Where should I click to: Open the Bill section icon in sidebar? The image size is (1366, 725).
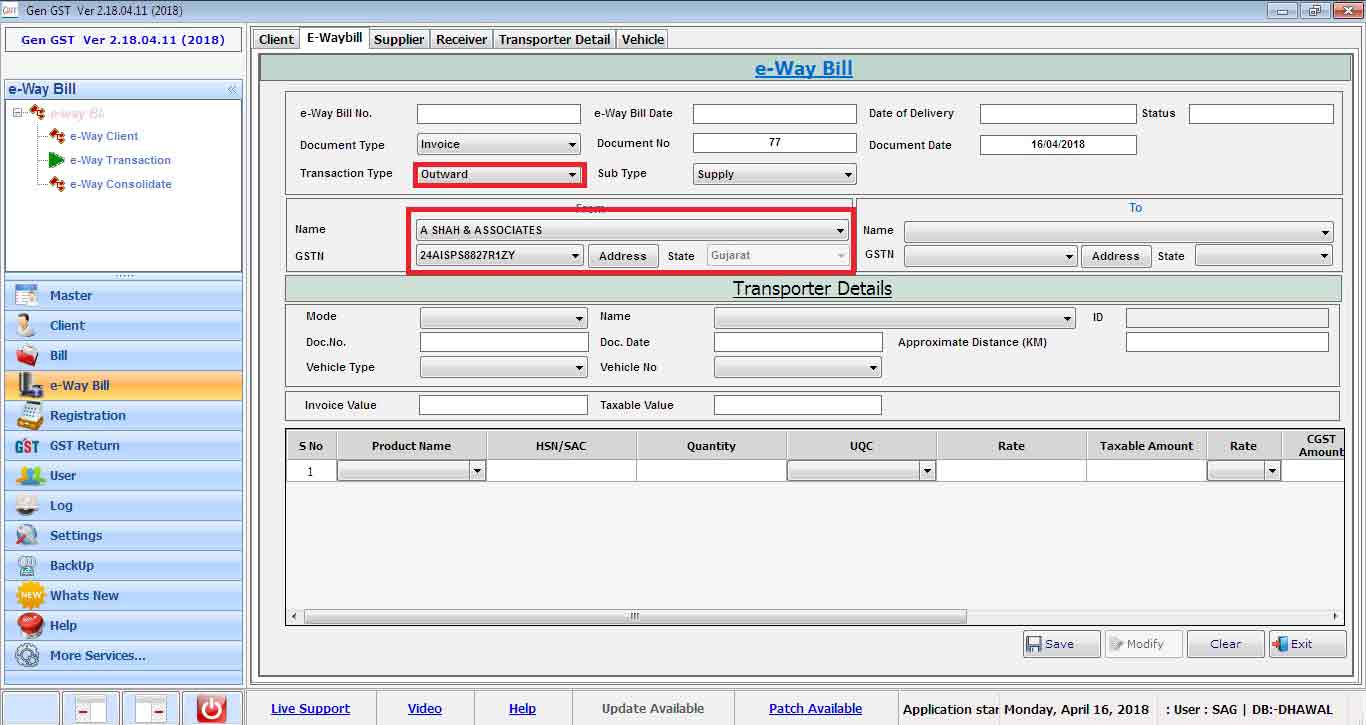[27, 356]
